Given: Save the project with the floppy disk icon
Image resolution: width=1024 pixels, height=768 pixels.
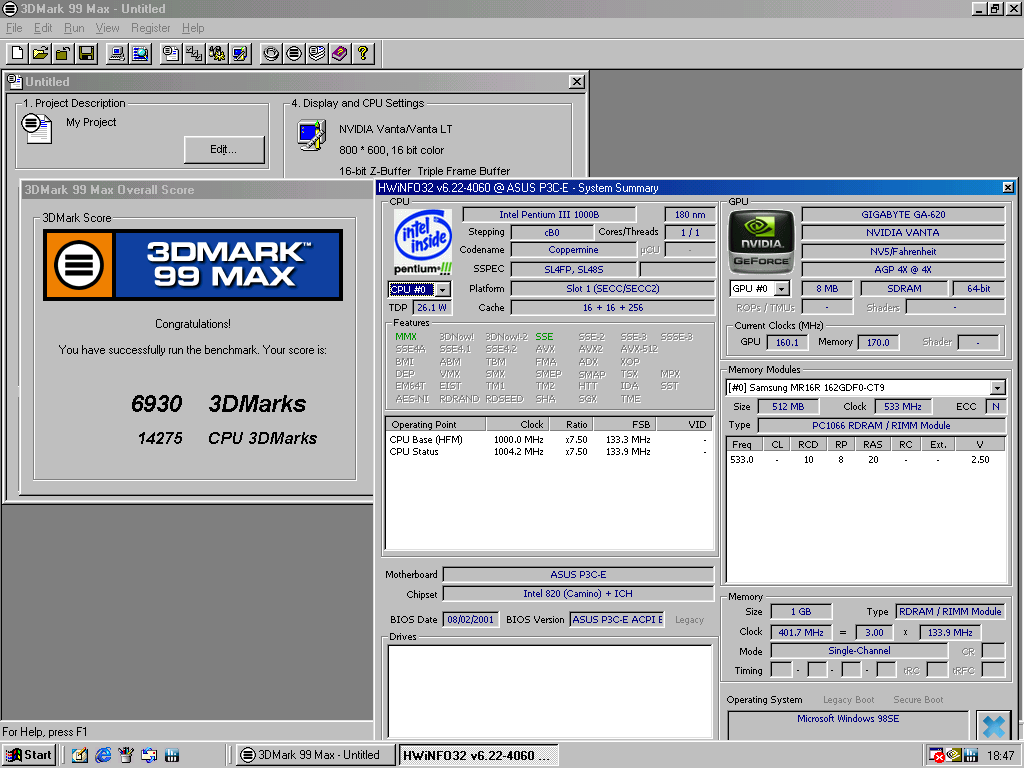Looking at the screenshot, I should tap(86, 53).
